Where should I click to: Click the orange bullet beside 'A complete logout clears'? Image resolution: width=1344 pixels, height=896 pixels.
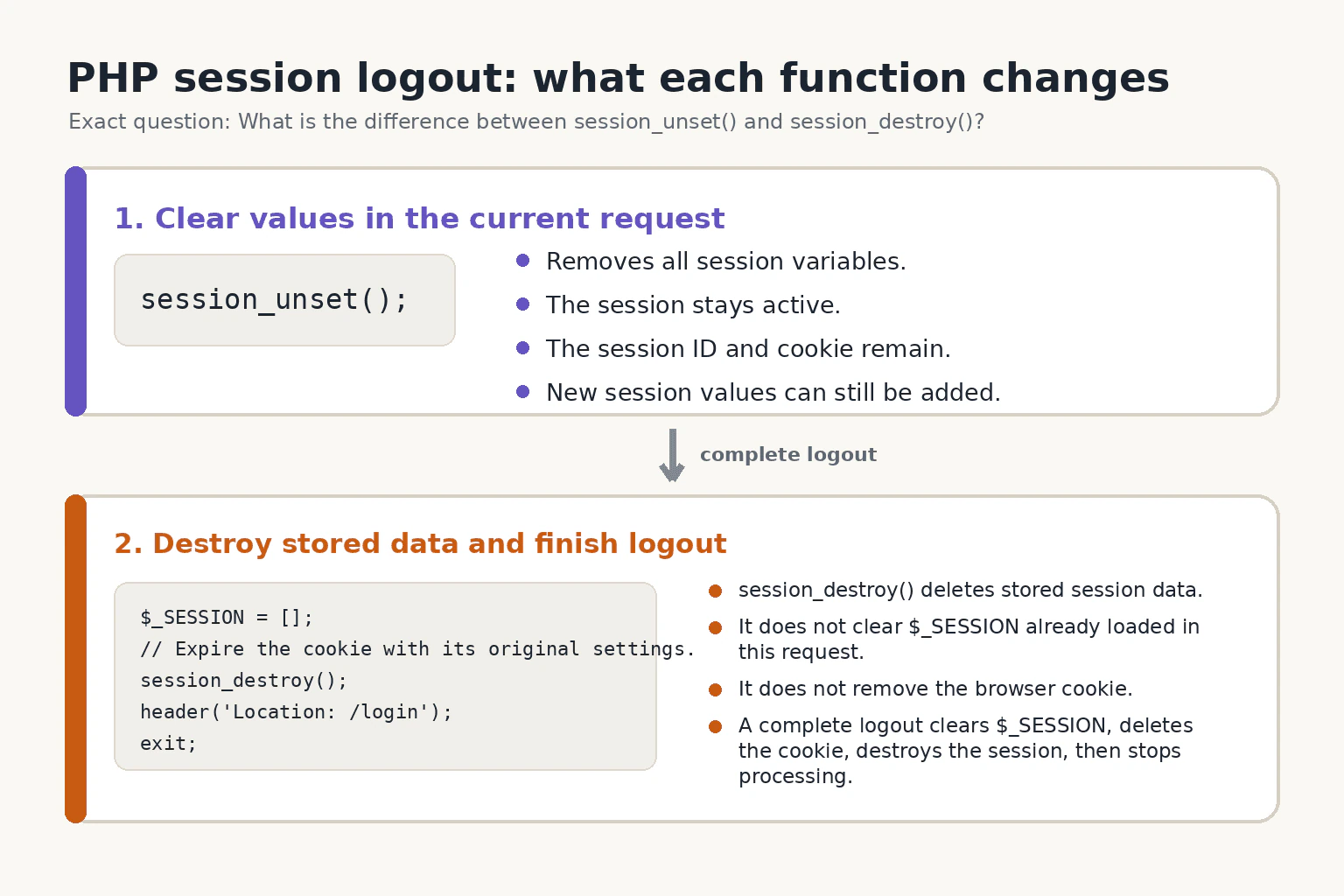(716, 726)
